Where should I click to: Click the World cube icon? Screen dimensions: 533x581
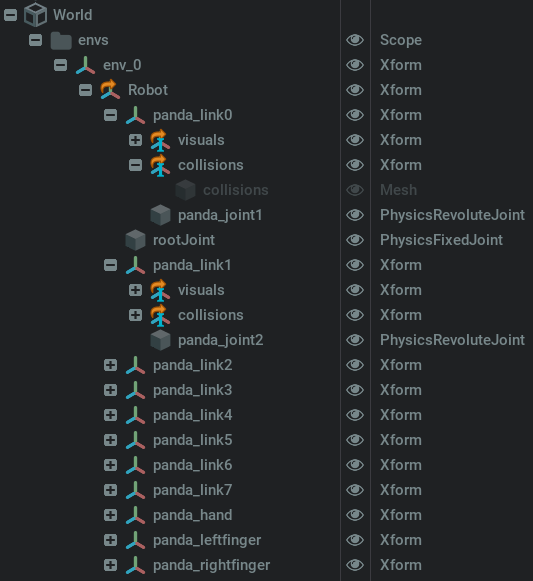(x=35, y=15)
